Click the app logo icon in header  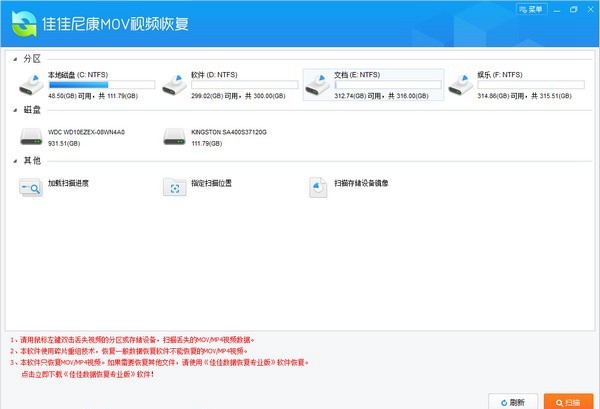(24, 24)
